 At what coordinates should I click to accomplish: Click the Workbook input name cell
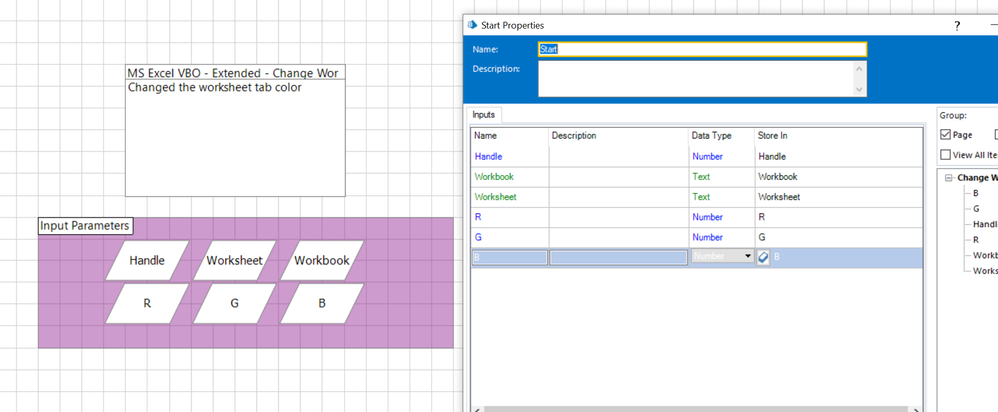click(x=509, y=177)
